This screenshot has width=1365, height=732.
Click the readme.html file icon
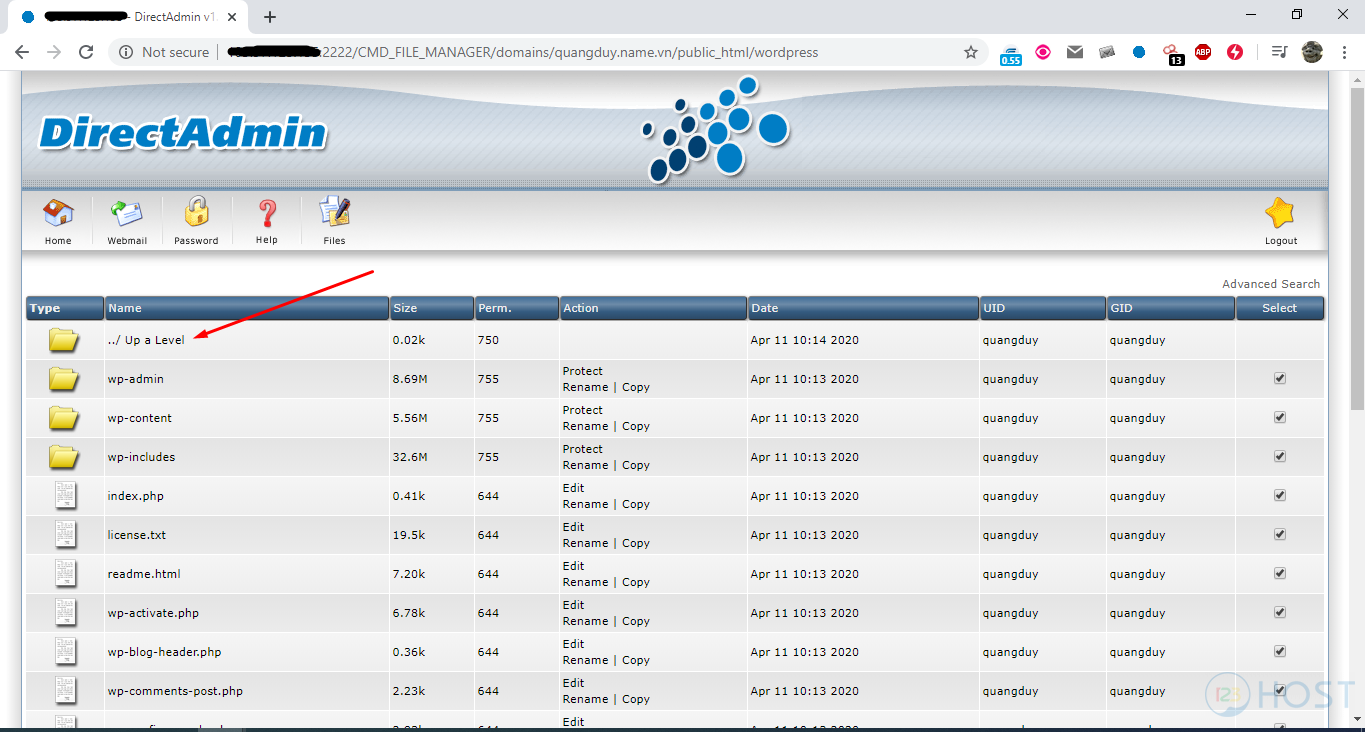tap(65, 574)
